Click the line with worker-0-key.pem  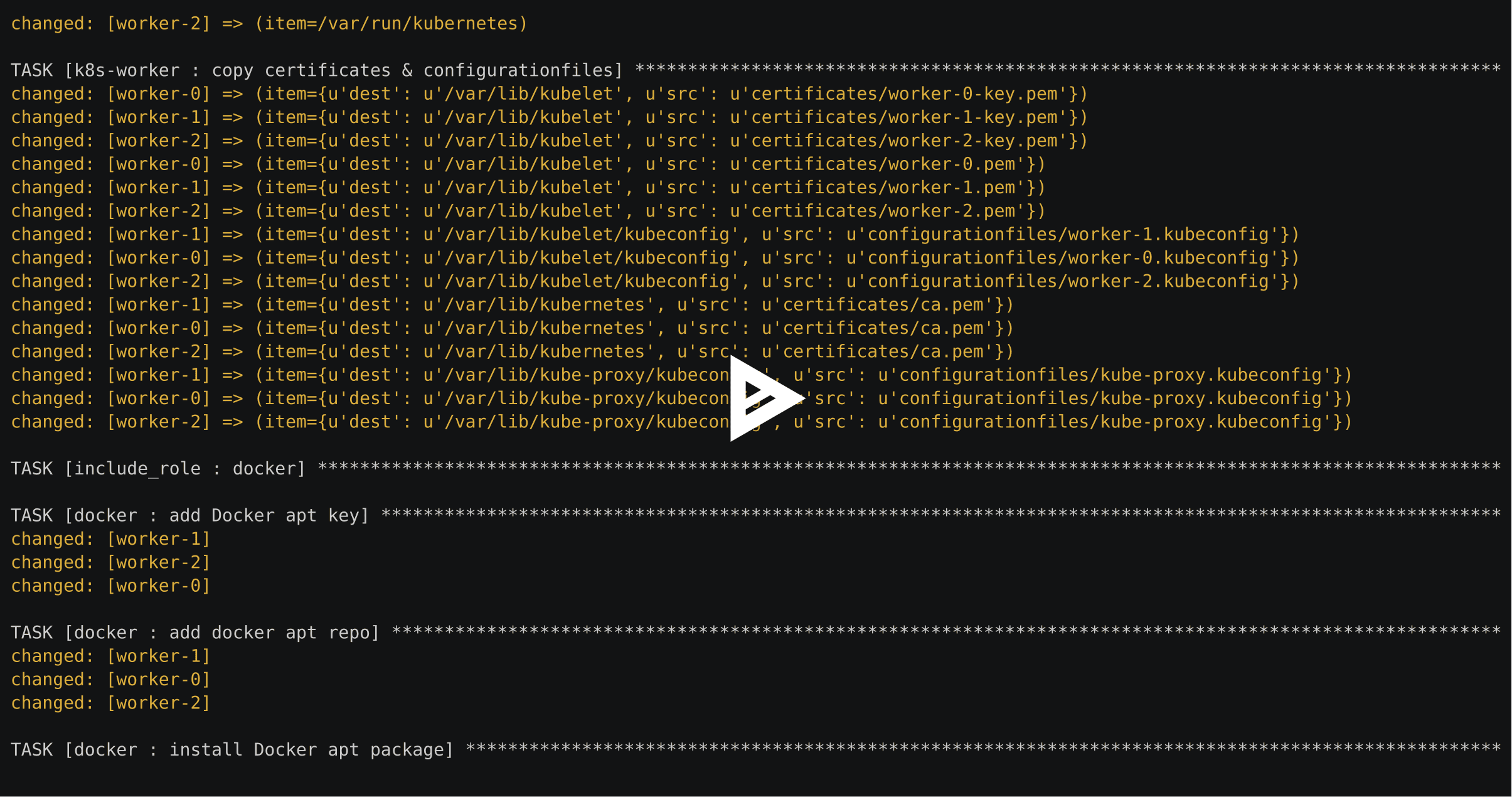click(550, 94)
